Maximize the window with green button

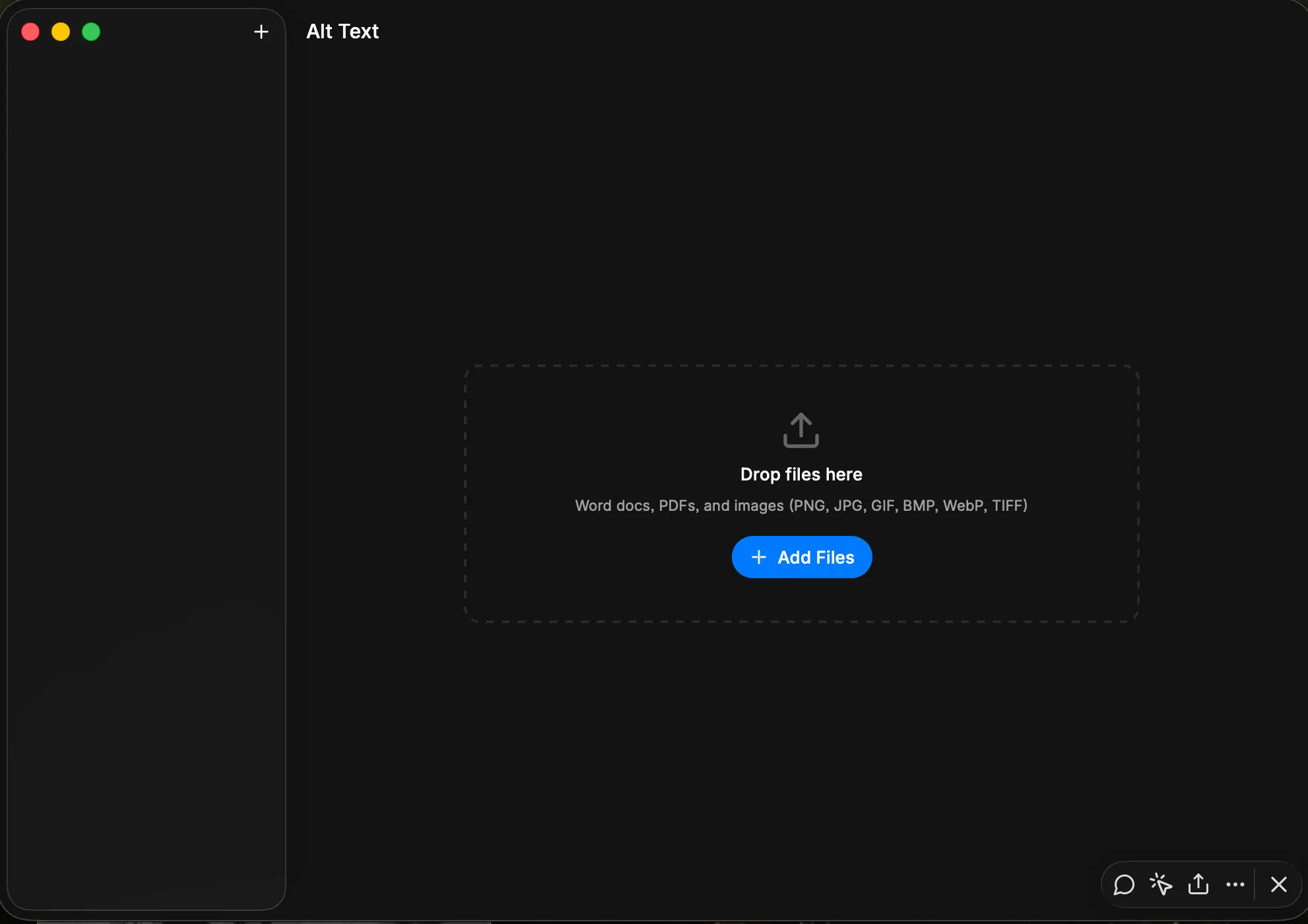(91, 32)
